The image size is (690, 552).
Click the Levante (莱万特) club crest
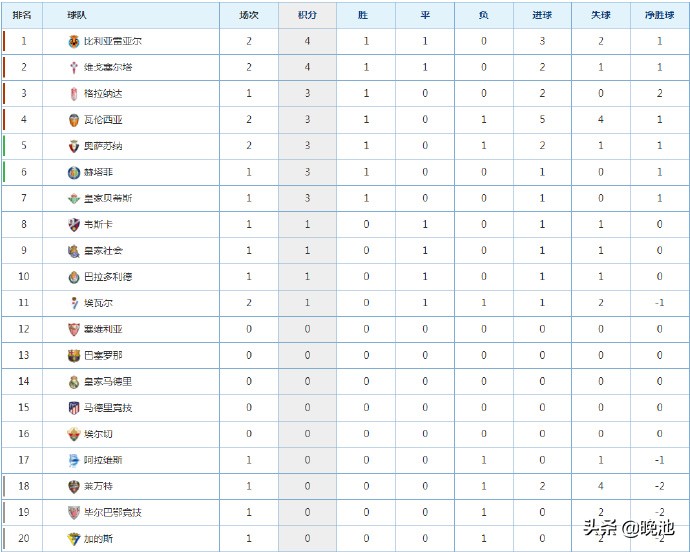click(74, 486)
